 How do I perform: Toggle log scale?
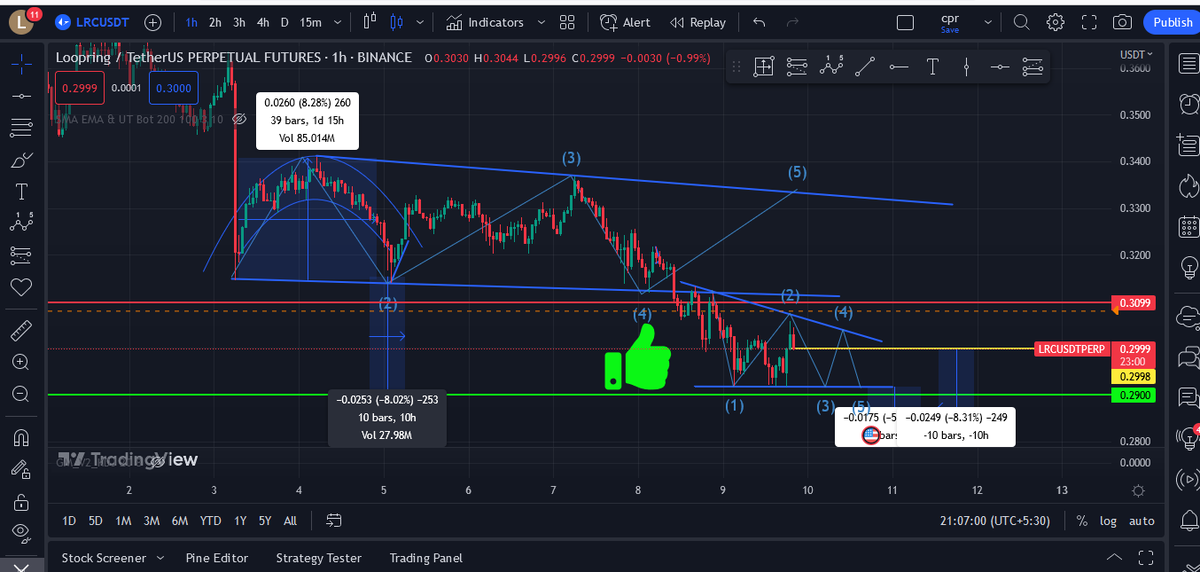tap(1108, 520)
